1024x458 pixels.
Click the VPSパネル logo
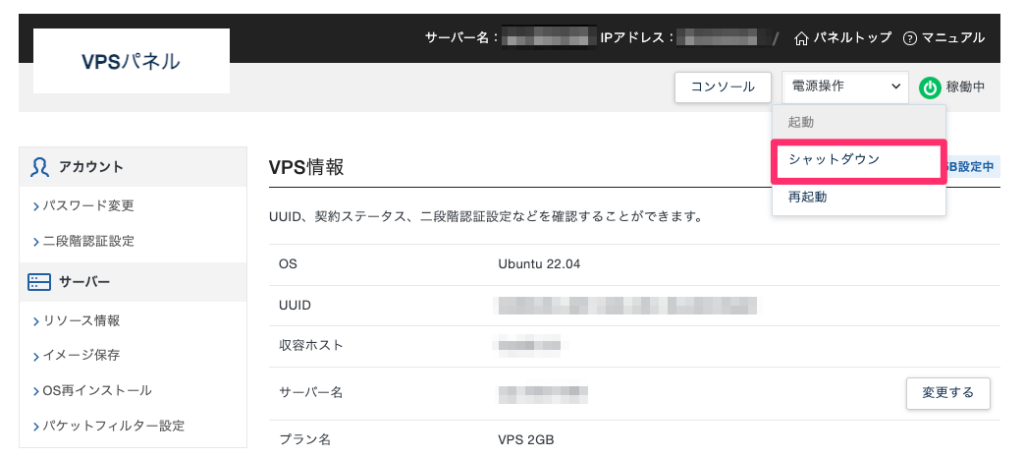(x=131, y=61)
